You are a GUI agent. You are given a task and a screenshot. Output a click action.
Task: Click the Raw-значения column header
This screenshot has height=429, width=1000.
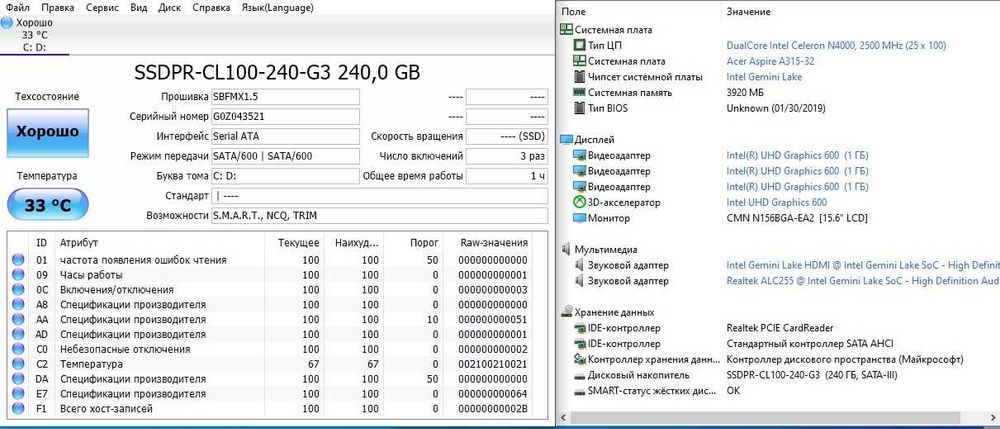pyautogui.click(x=494, y=243)
